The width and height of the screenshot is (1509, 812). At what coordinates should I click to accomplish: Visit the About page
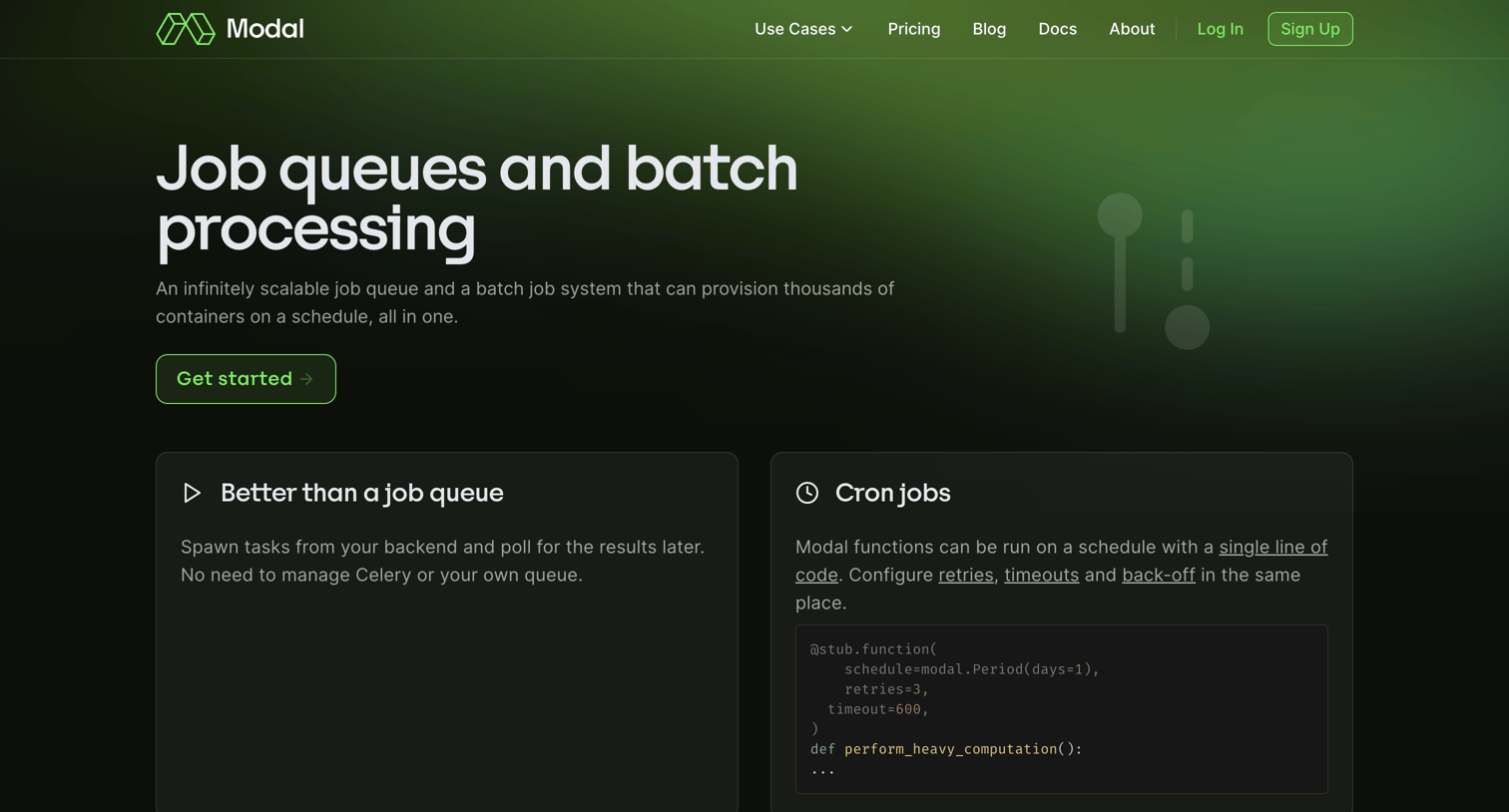pos(1132,29)
